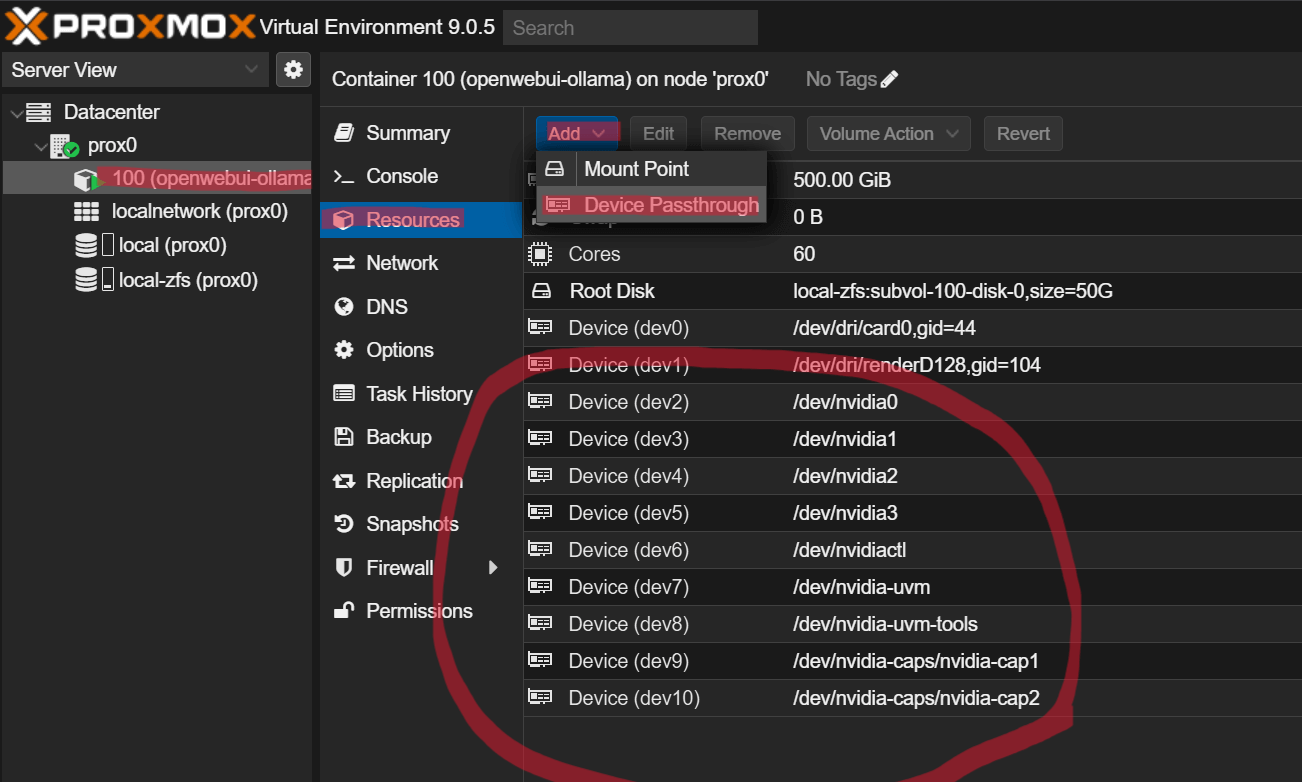Screen dimensions: 1302x782
Task: Select the local-zfs (prox0) storage icon
Action: click(x=87, y=280)
